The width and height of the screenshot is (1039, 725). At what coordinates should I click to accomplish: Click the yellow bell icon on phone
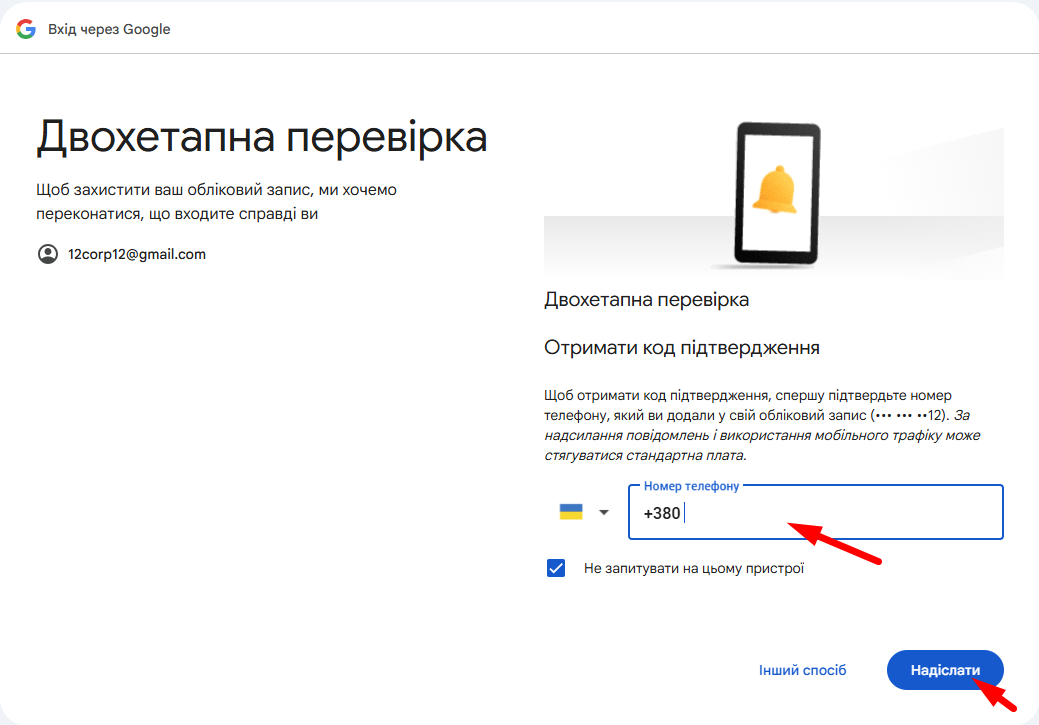coord(776,190)
